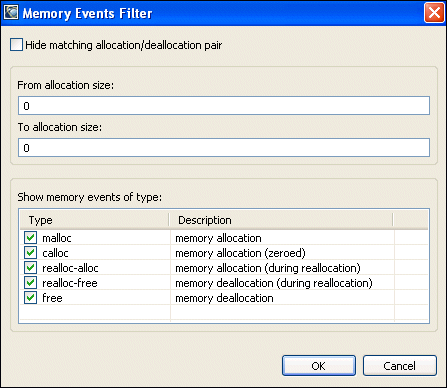This screenshot has height=388, width=447.
Task: Uncheck the malloc event type
Action: (30, 238)
